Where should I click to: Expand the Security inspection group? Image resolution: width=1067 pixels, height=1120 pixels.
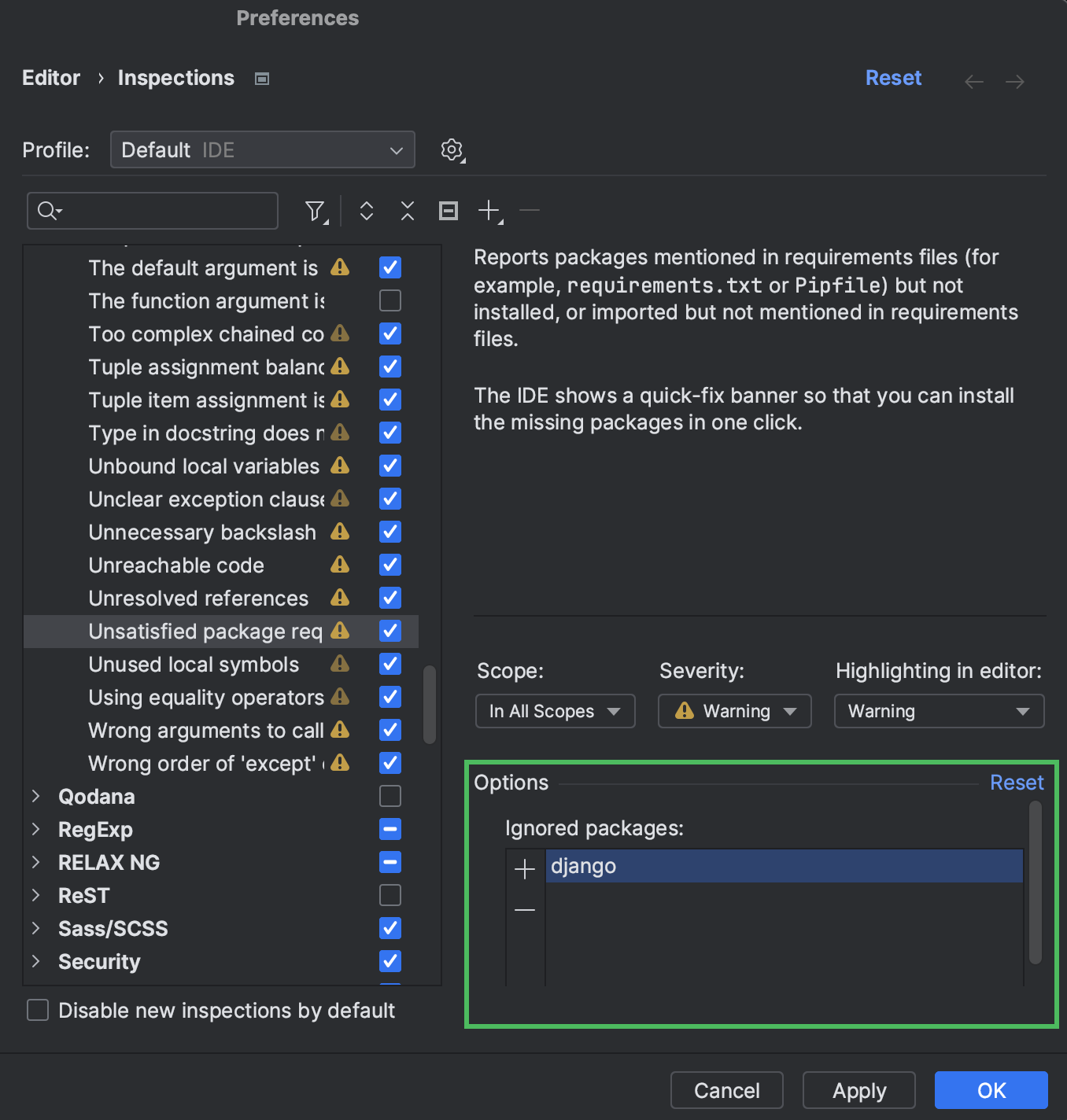tap(35, 961)
